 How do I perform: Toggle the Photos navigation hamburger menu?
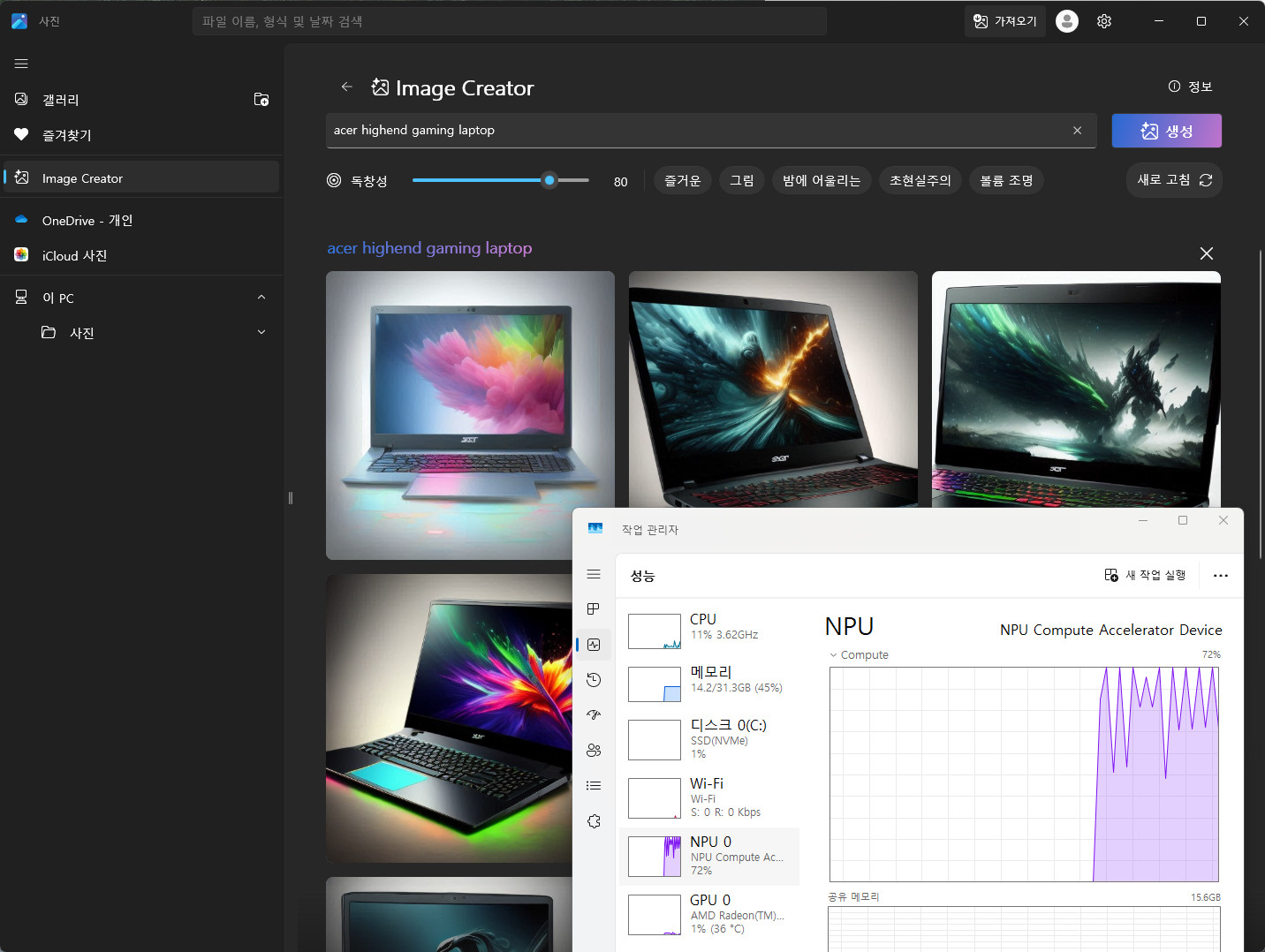pos(21,64)
